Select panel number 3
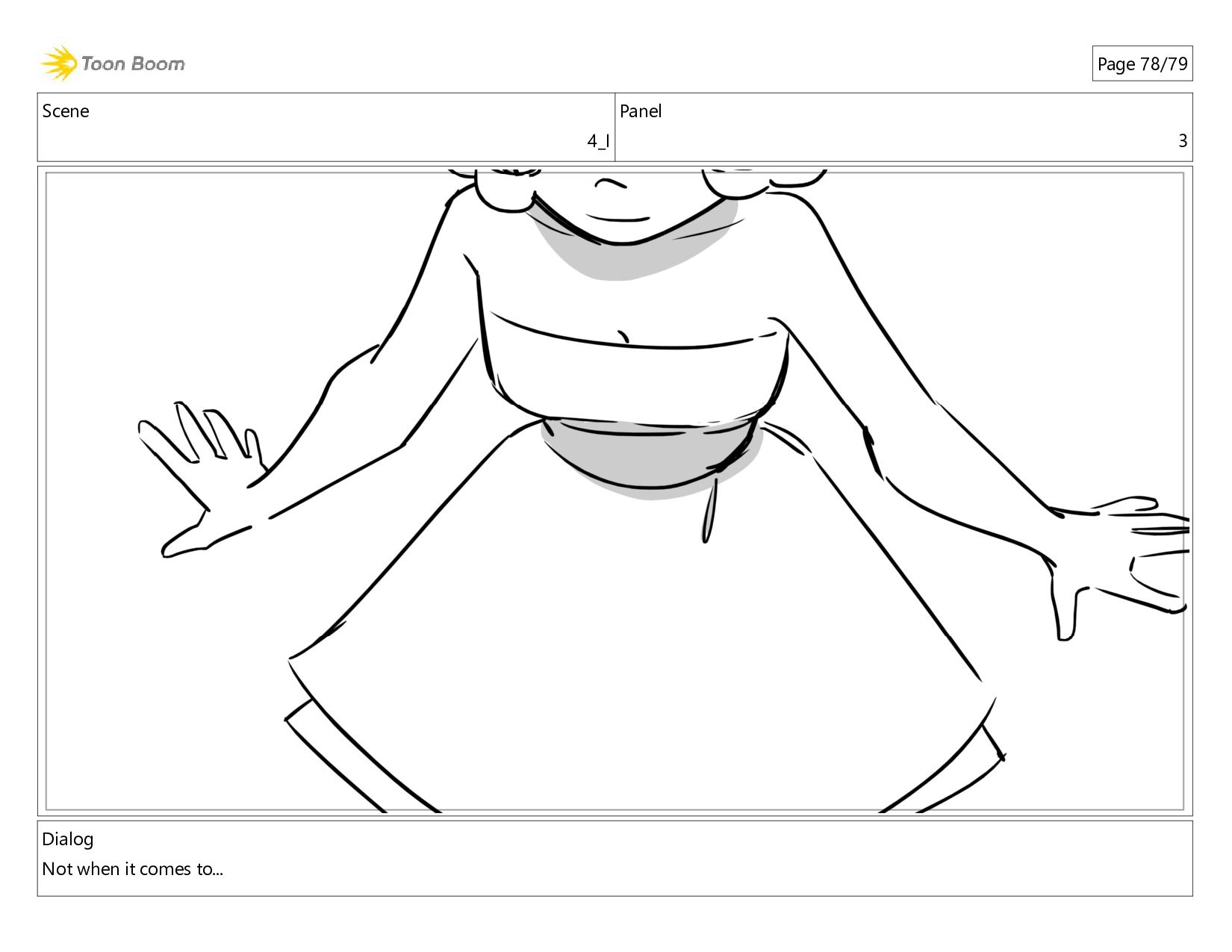 pos(1183,140)
